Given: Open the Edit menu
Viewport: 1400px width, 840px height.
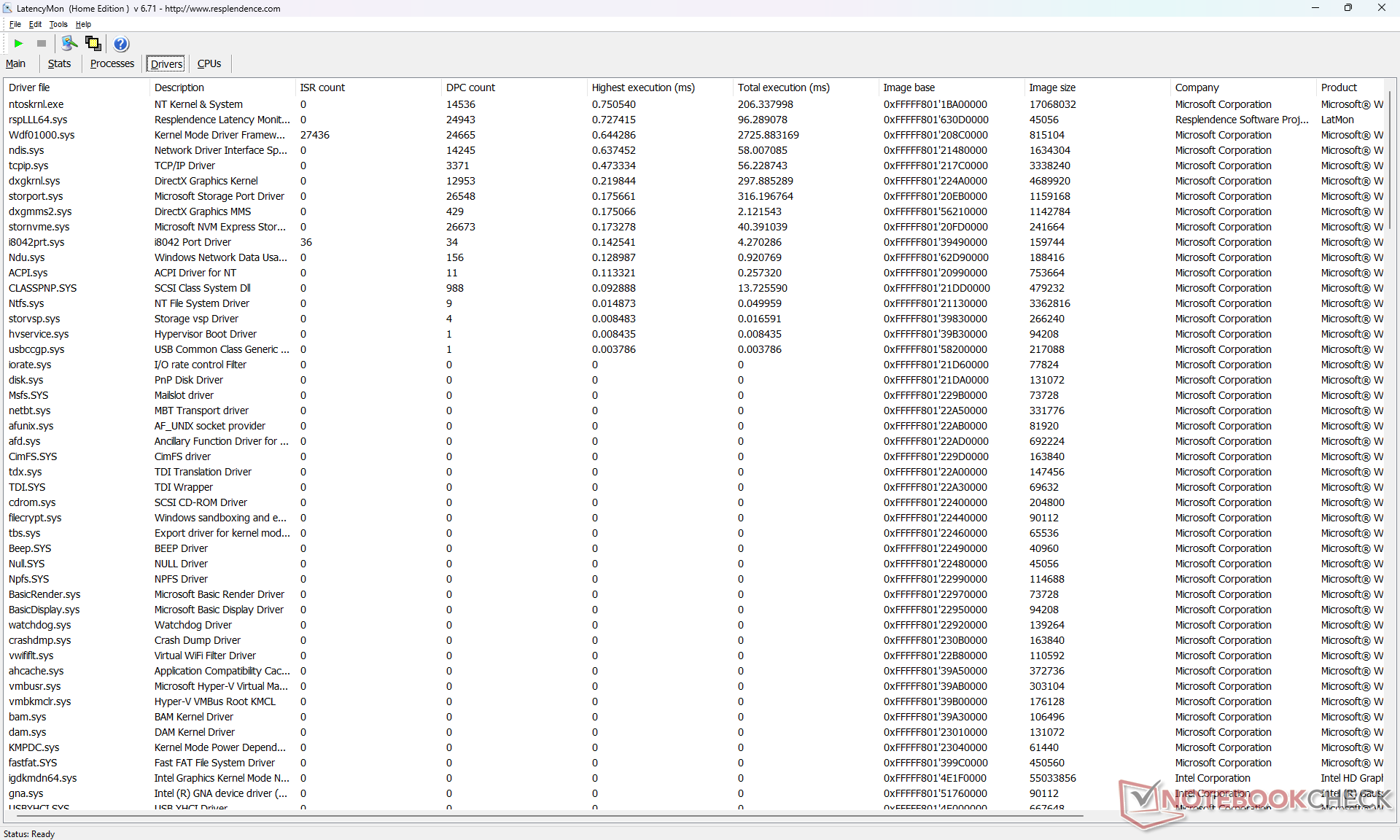Looking at the screenshot, I should pyautogui.click(x=35, y=24).
